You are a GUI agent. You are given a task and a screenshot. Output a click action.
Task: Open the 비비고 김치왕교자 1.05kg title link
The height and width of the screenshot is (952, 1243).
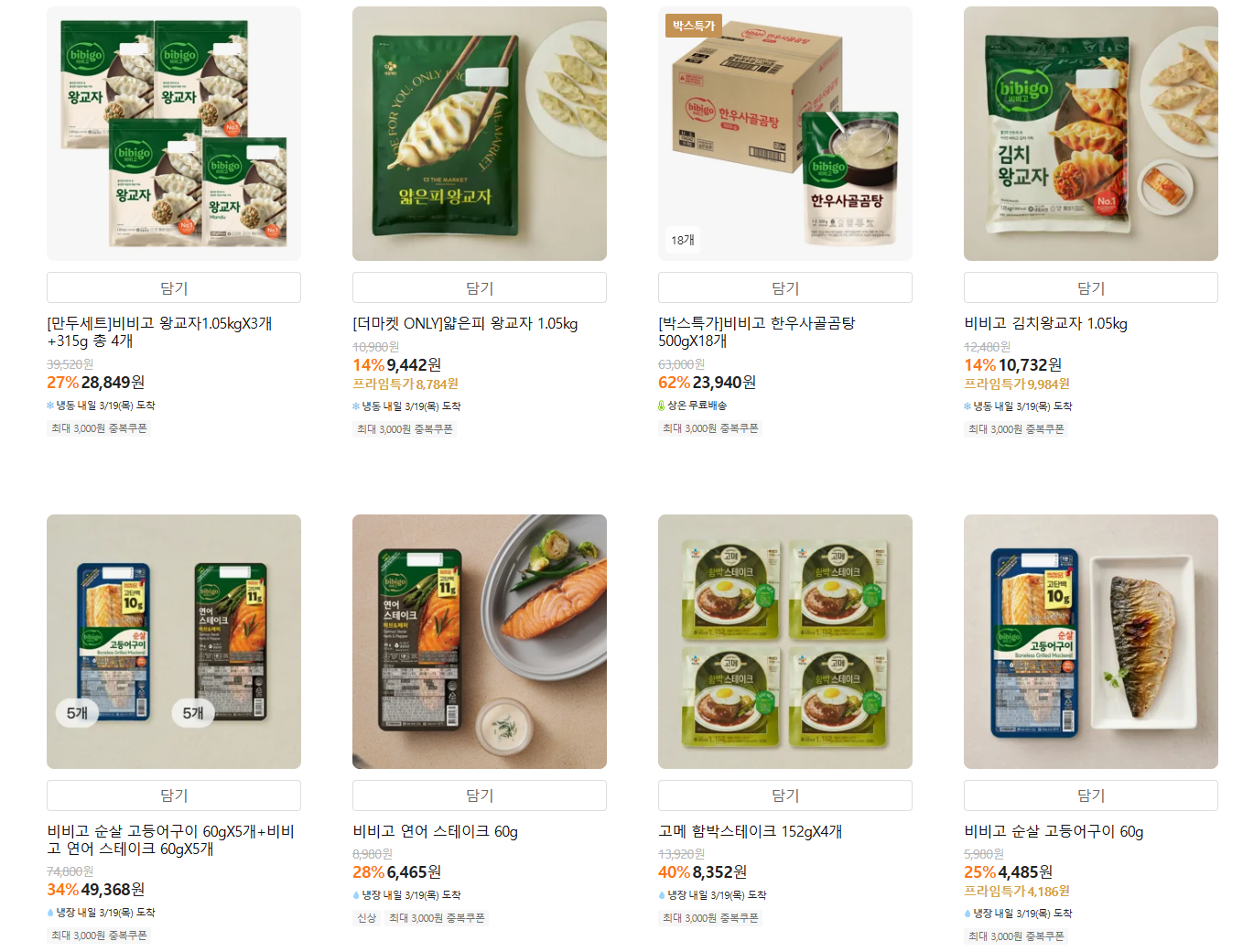tap(1045, 323)
